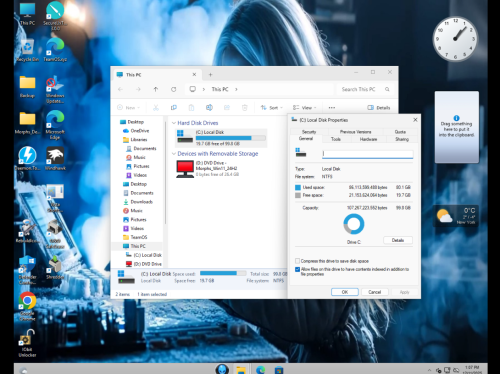This screenshot has height=374, width=500.
Task: Click the drive label text field
Action: (368, 154)
